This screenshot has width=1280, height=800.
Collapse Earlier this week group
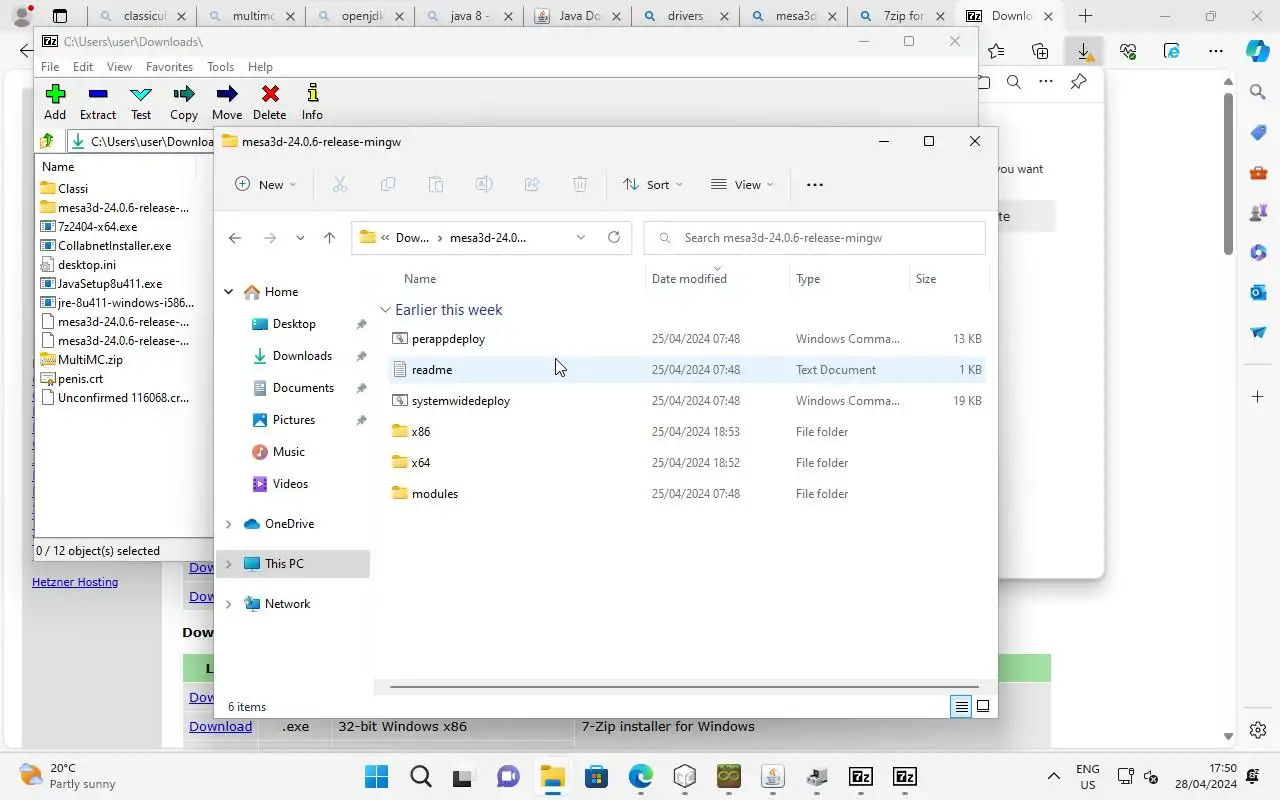pyautogui.click(x=385, y=310)
